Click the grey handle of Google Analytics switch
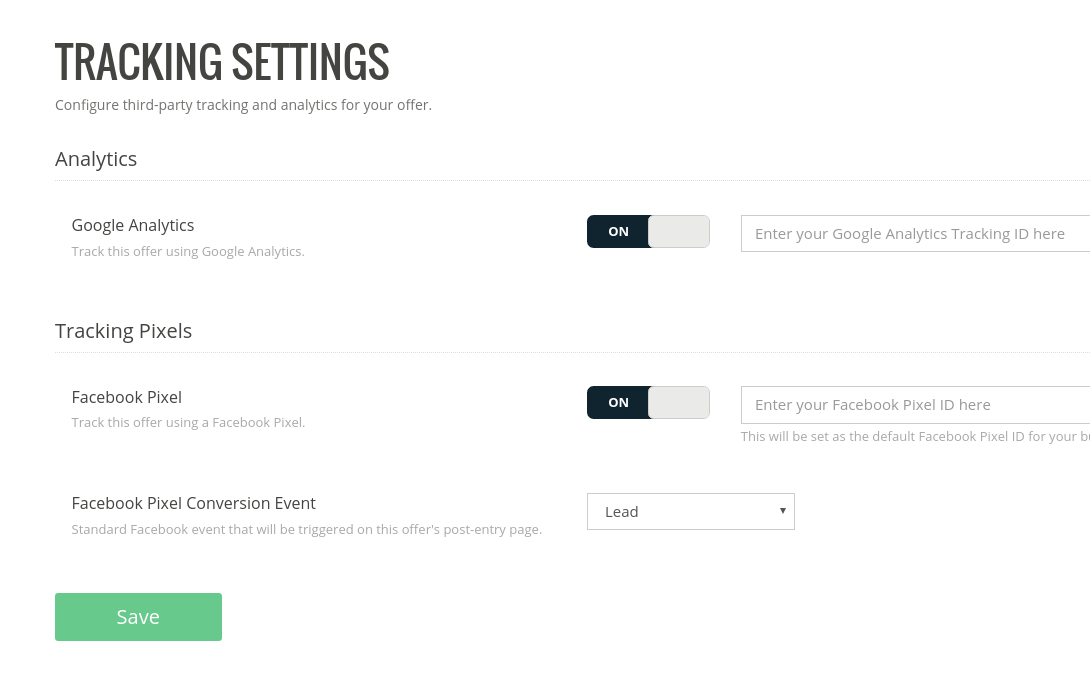The height and width of the screenshot is (700, 1090). (x=678, y=231)
